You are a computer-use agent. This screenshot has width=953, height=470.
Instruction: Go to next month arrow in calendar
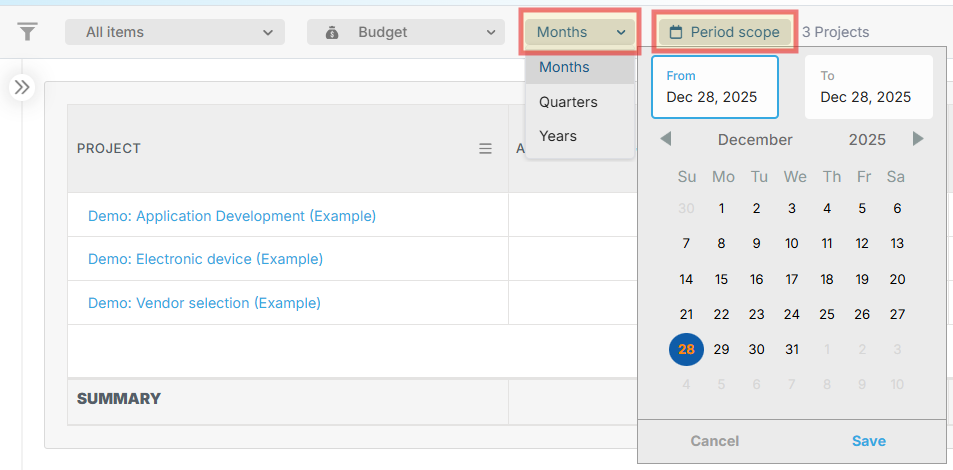[918, 139]
